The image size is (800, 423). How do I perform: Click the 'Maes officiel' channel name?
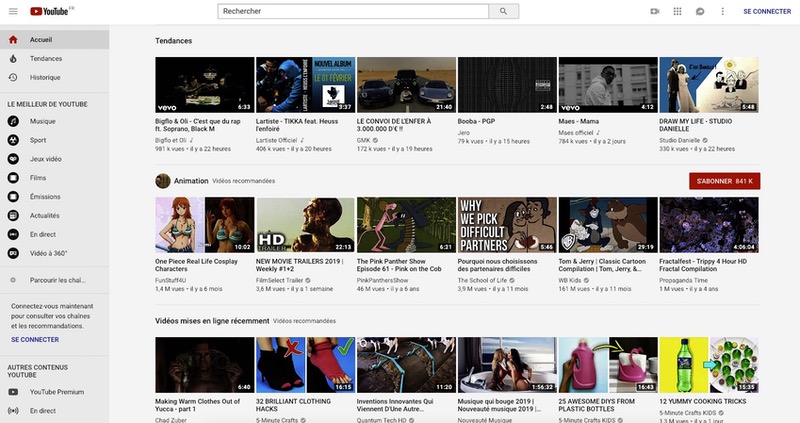[x=576, y=133]
